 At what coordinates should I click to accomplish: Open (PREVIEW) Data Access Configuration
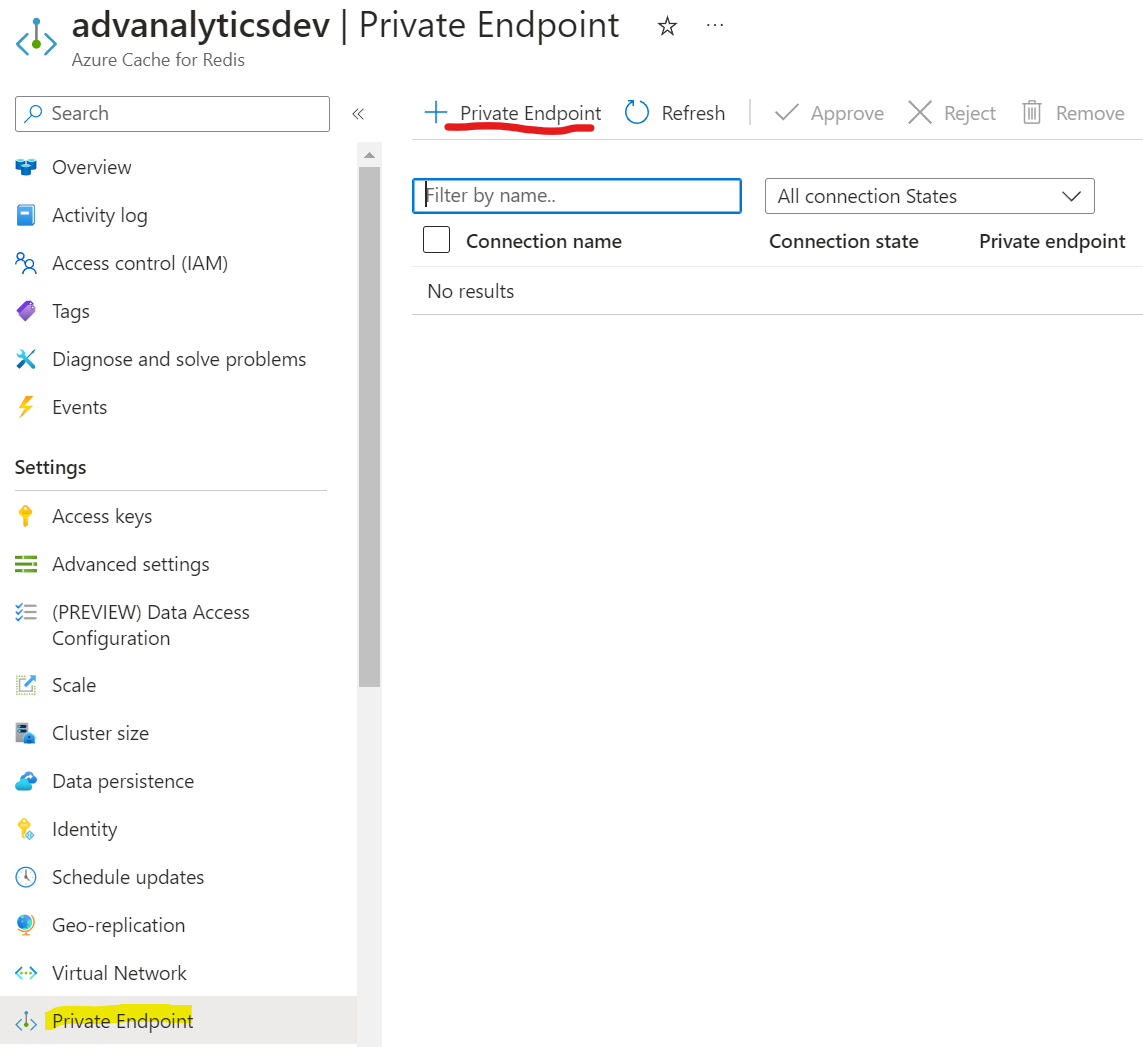pyautogui.click(x=151, y=625)
